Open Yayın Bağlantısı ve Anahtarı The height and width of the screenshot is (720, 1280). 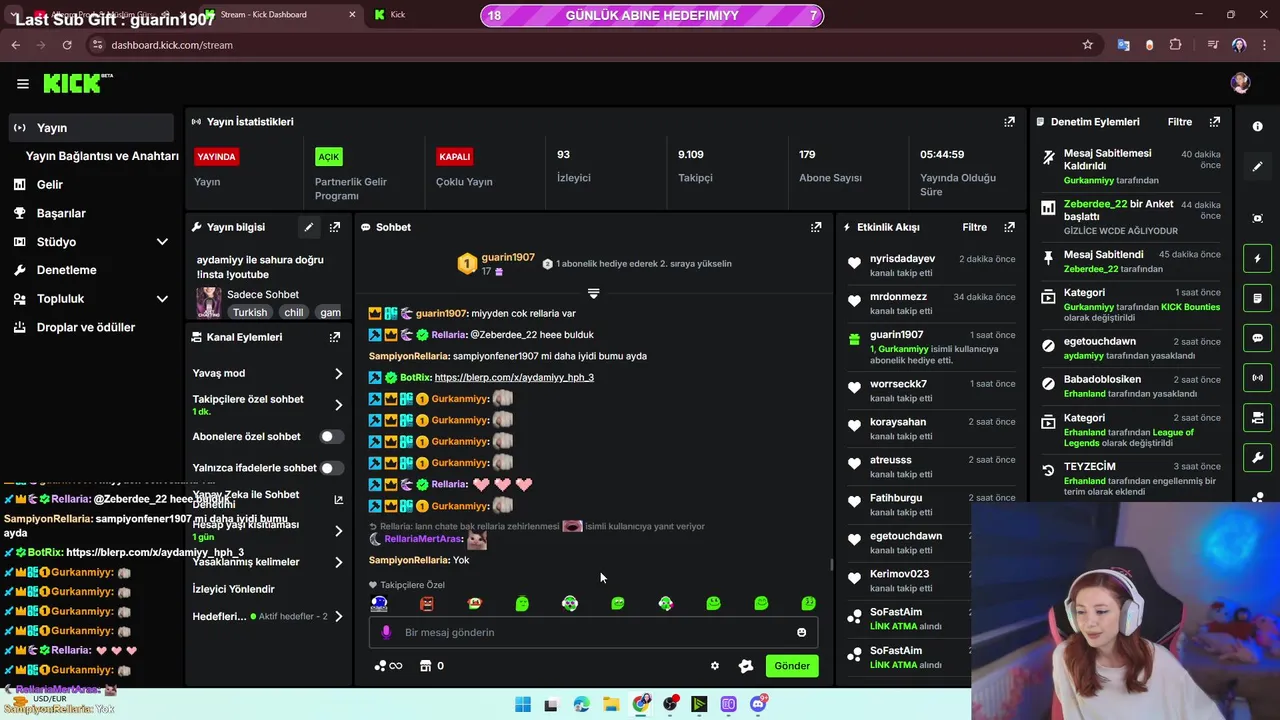[x=102, y=156]
